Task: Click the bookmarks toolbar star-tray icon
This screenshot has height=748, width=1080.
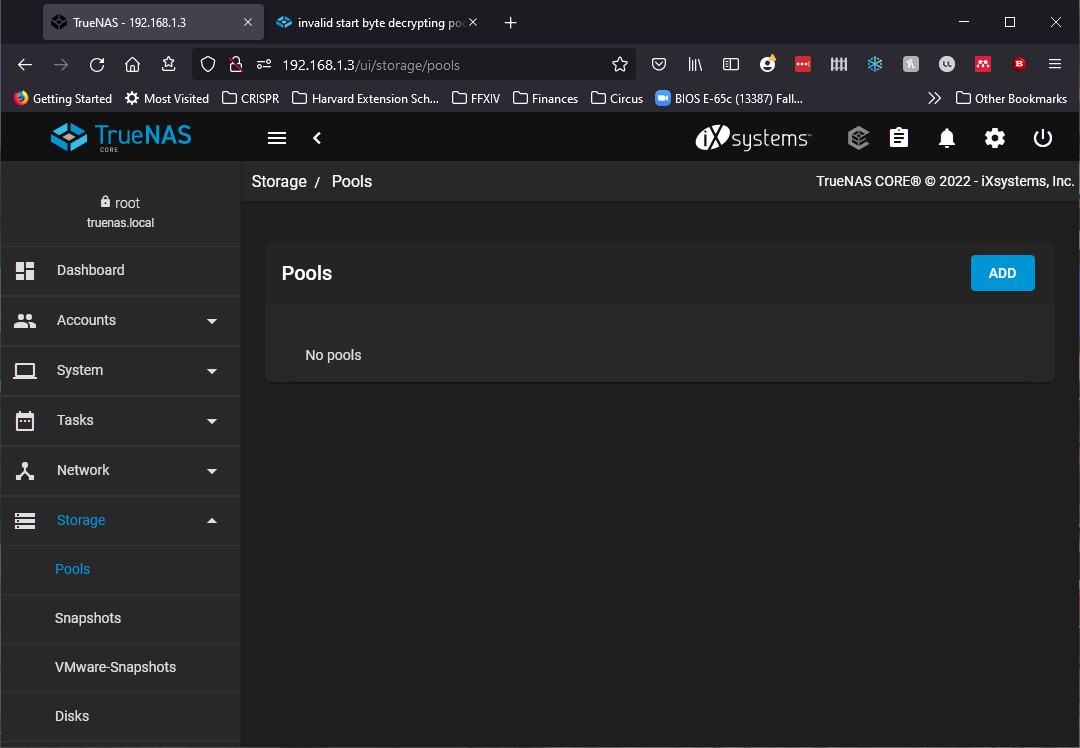Action: 168,65
